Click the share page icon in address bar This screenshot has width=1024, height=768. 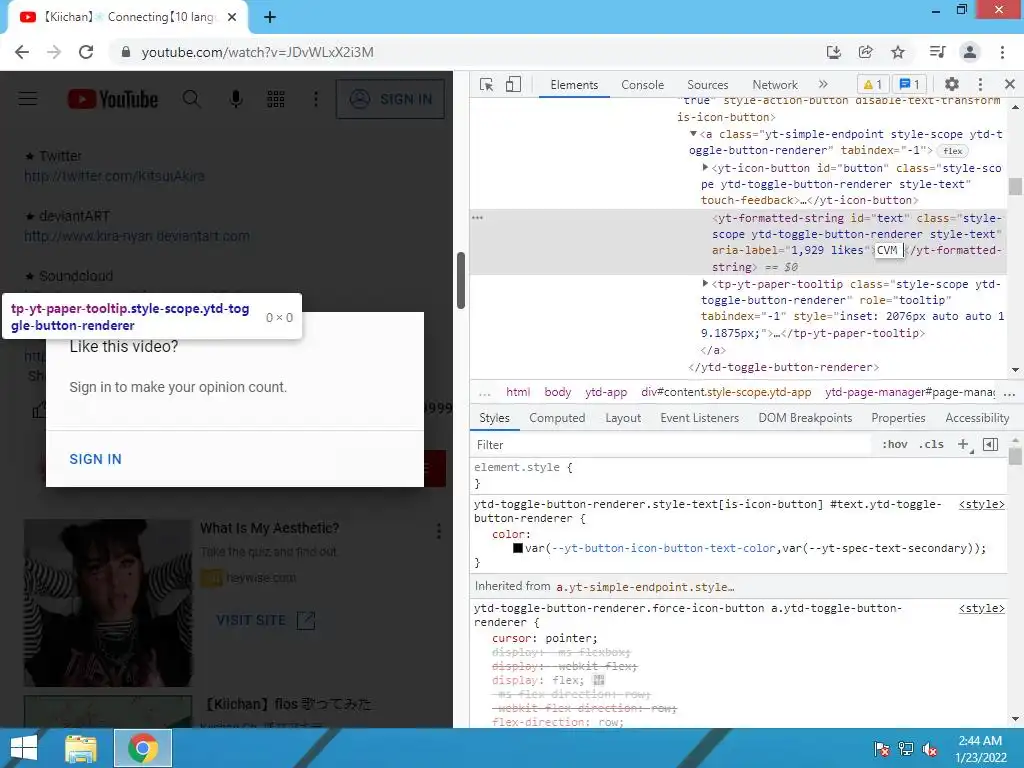point(866,52)
